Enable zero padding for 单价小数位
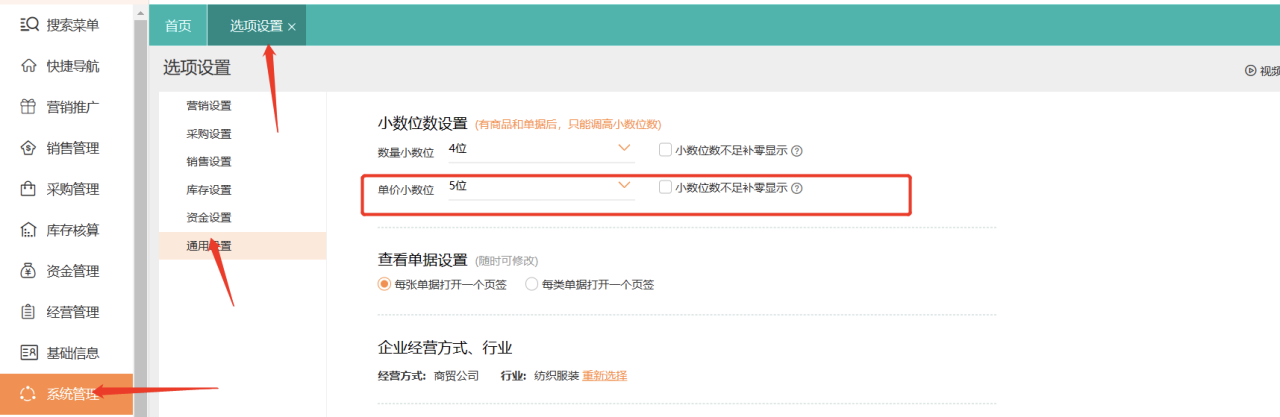Screen dimensions: 1280x417 [666, 187]
